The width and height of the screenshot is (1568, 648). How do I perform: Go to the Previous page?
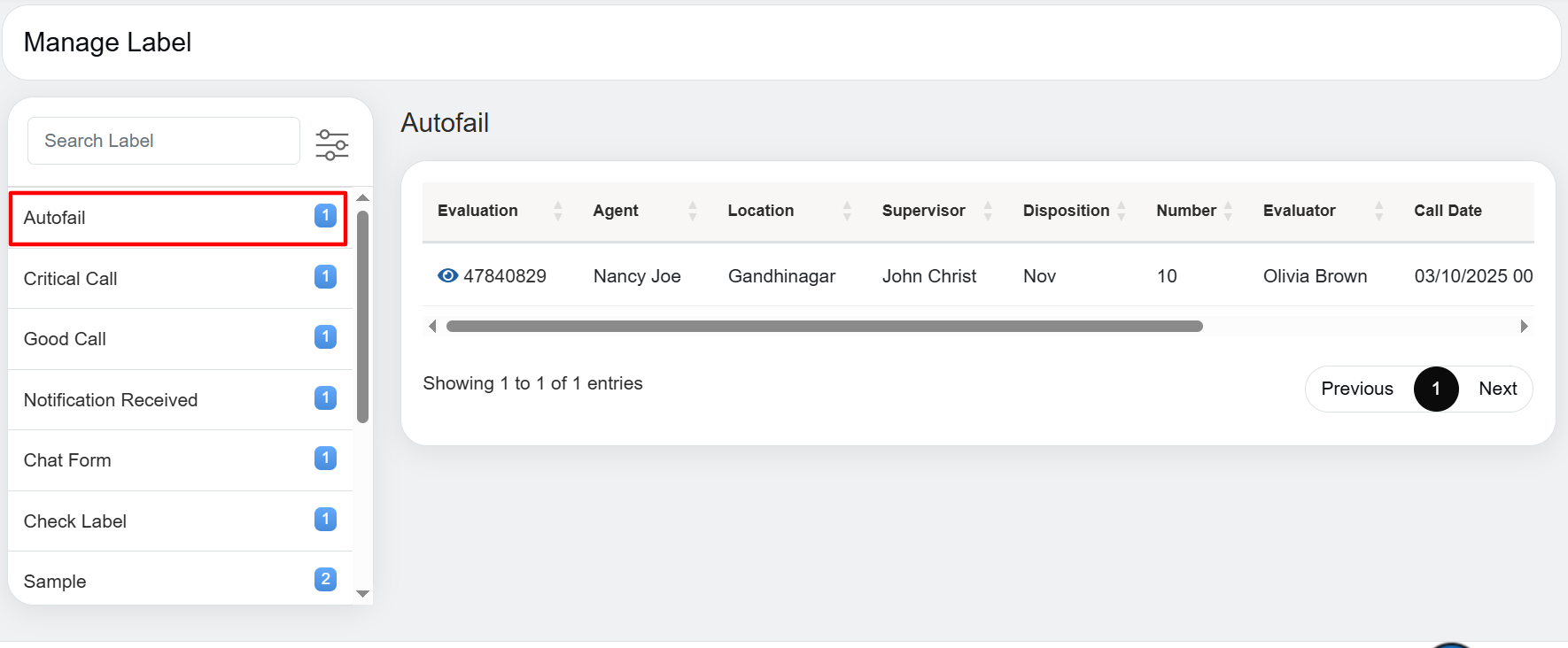1356,389
